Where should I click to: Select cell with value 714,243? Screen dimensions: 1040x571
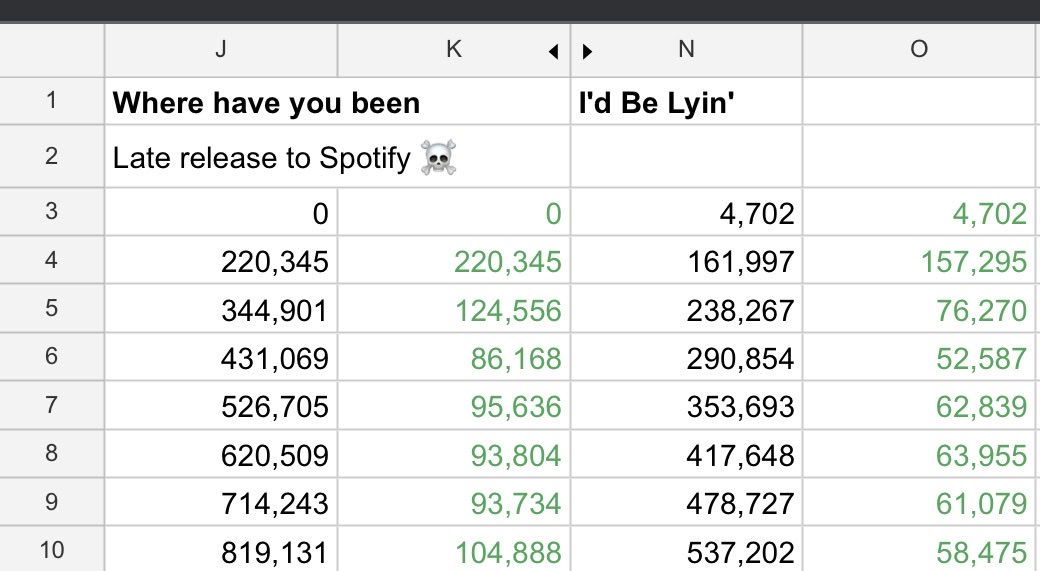(221, 502)
